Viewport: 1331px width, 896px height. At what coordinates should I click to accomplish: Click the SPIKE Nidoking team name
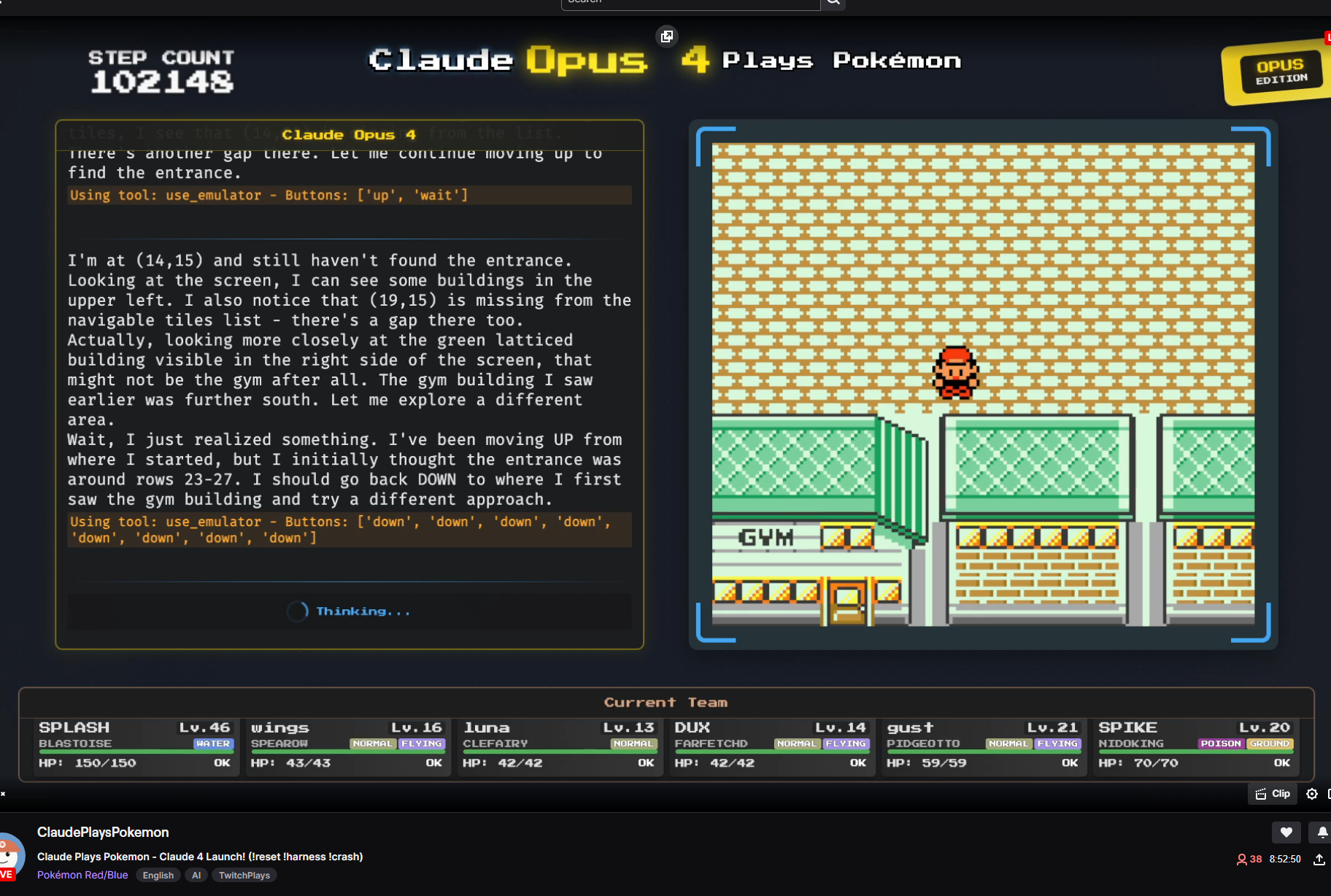[1127, 727]
